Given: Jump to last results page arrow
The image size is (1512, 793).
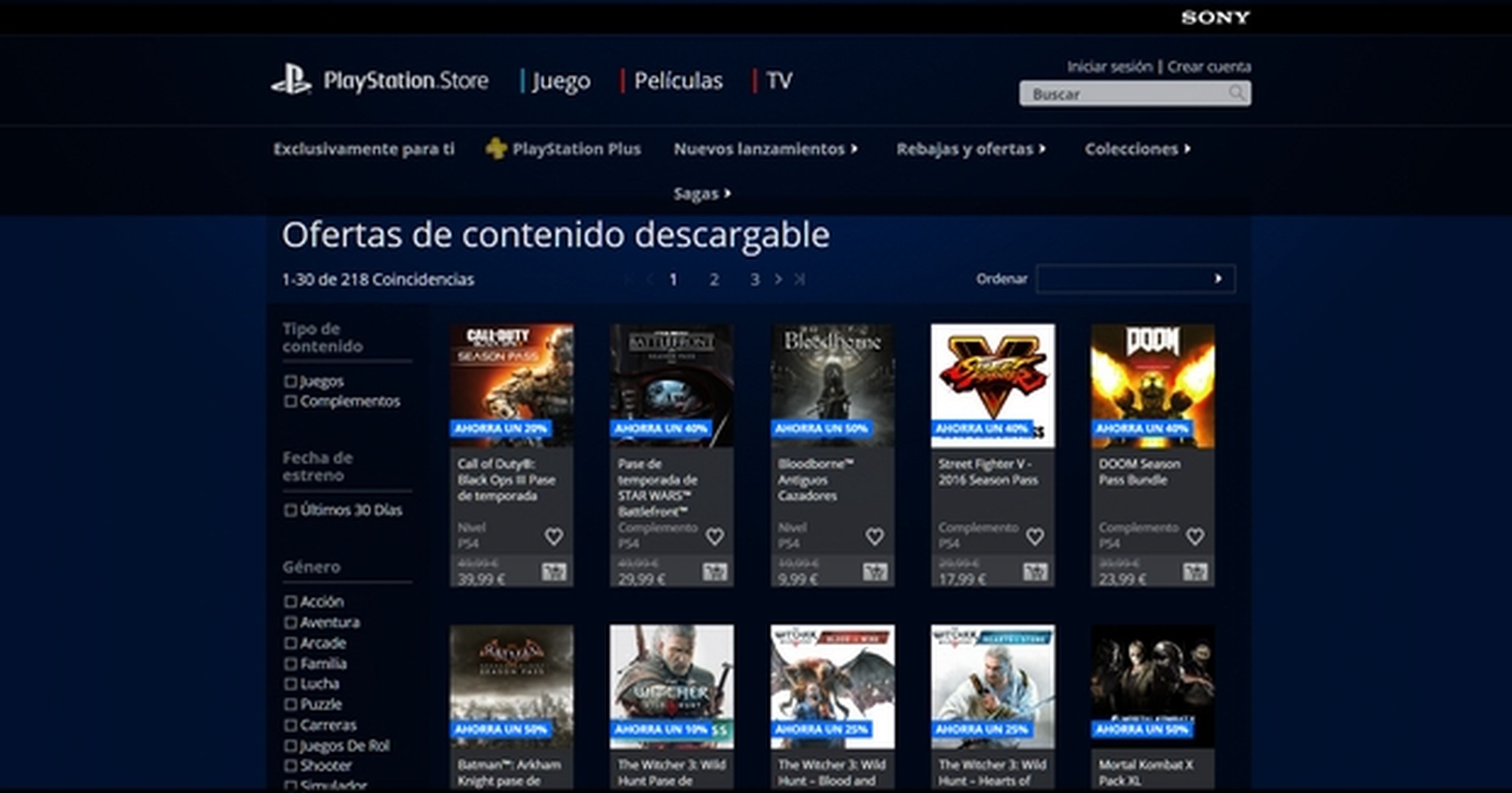Looking at the screenshot, I should point(799,280).
